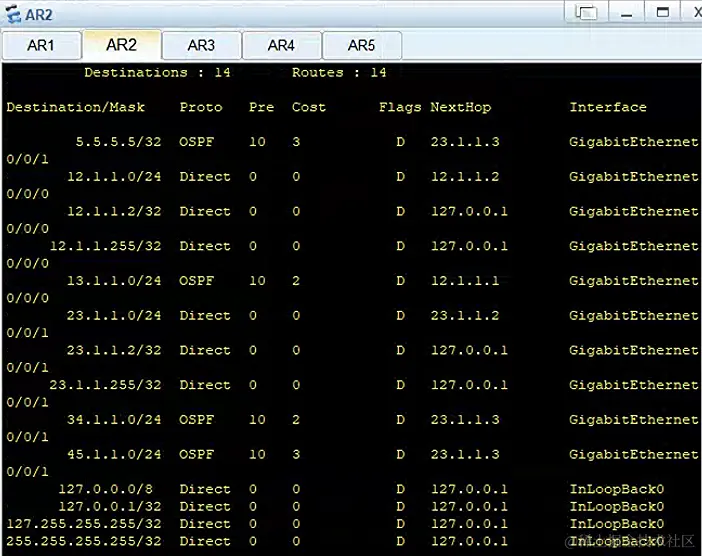This screenshot has width=702, height=556.
Task: Click the 127.0.0.0/8 destination entry
Action: (x=106, y=489)
